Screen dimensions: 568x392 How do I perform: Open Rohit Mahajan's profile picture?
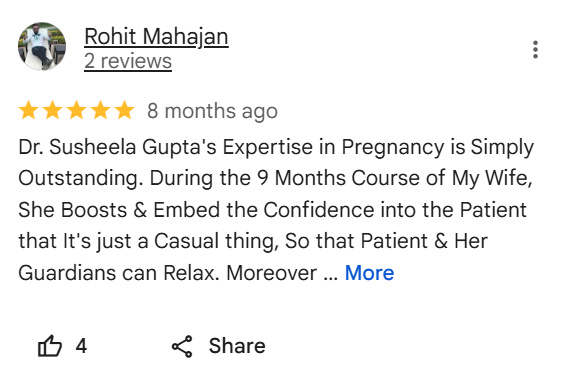pyautogui.click(x=42, y=46)
